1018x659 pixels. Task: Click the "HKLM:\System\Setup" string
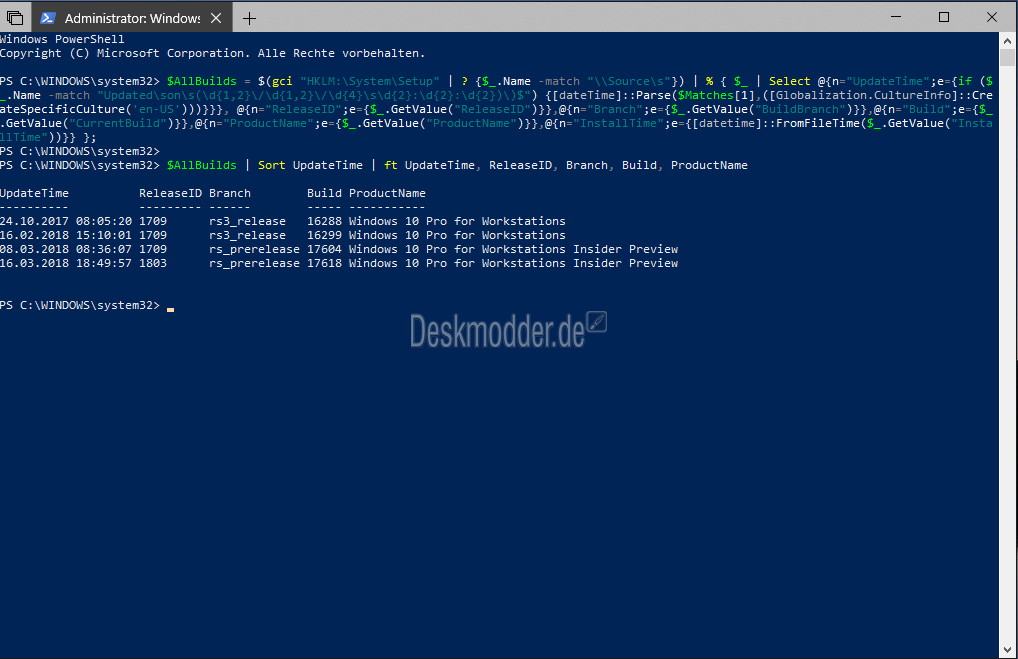[369, 81]
